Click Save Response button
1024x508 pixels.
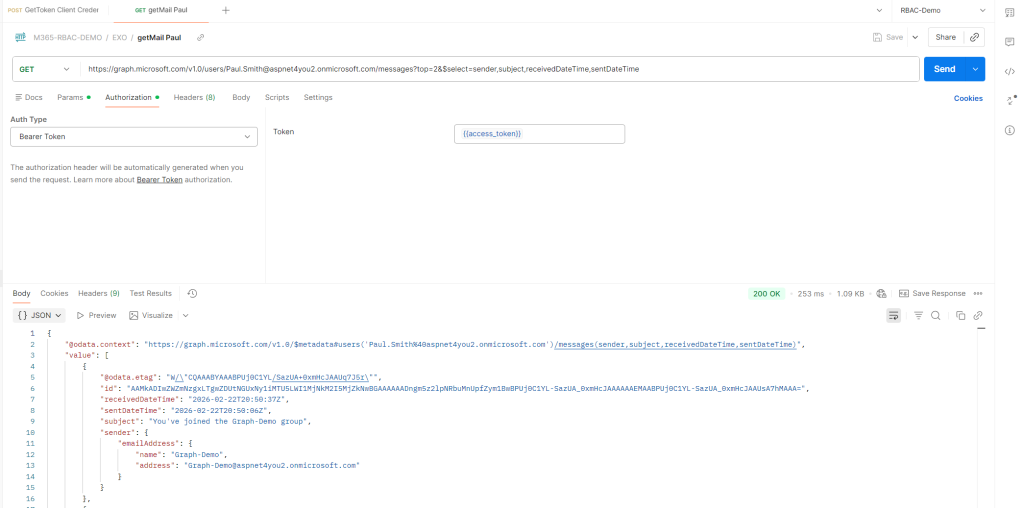[932, 293]
